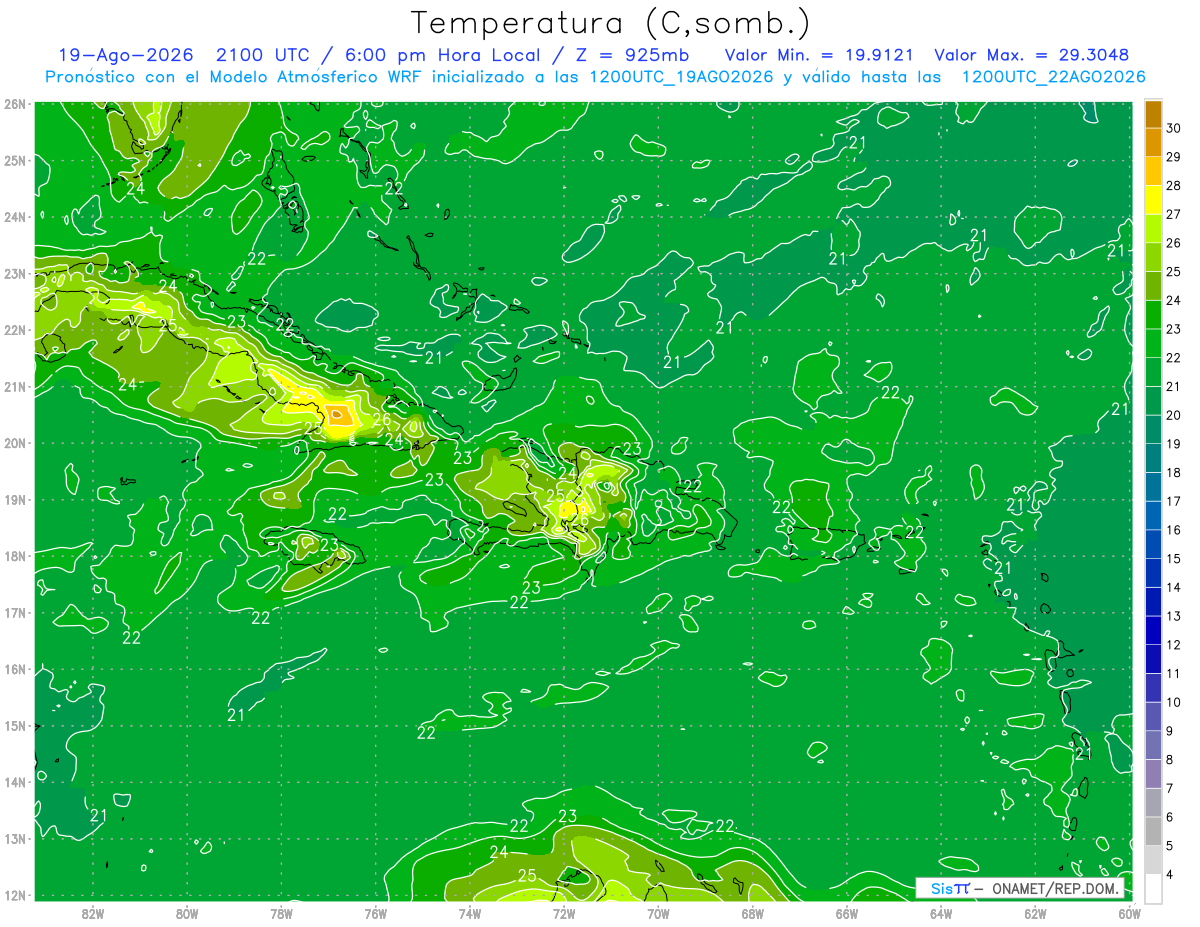Click the dark orange swatch above 30

(1153, 114)
